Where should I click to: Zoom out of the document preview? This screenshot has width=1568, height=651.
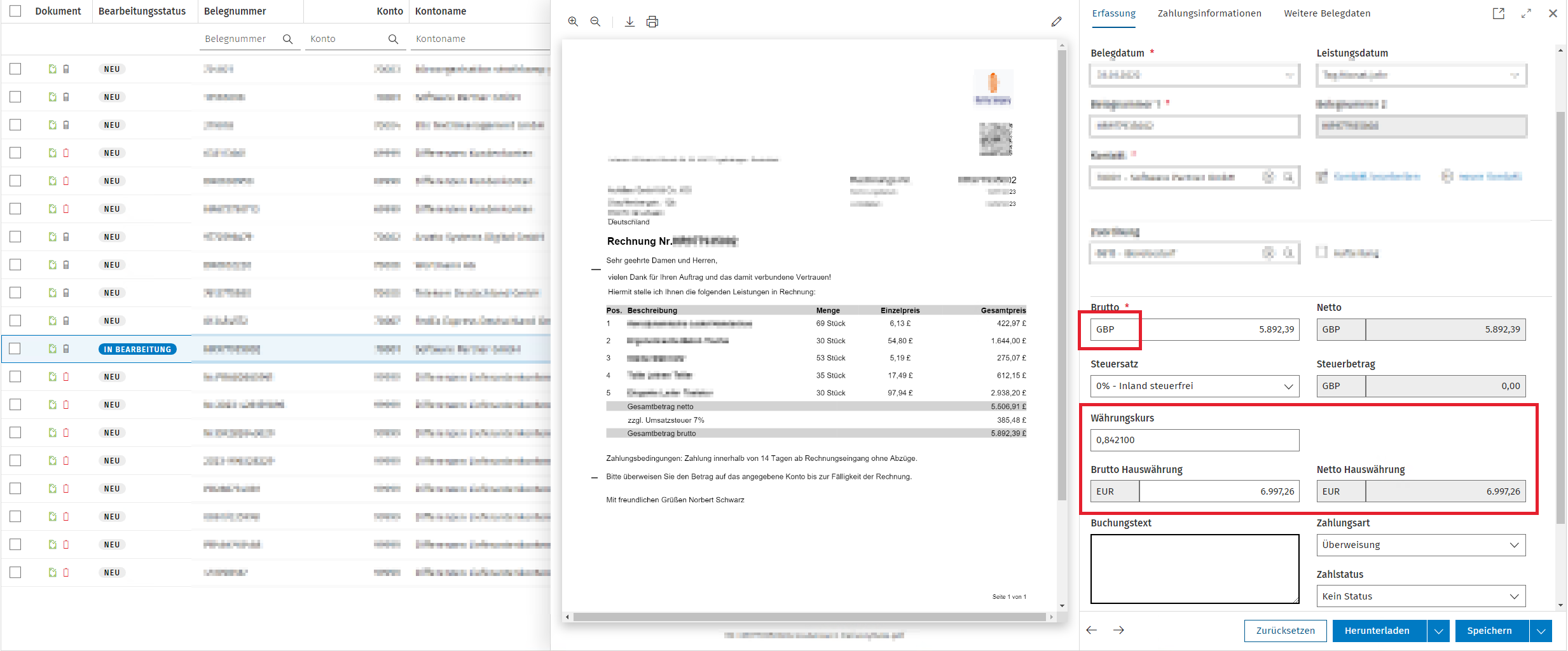(x=595, y=22)
